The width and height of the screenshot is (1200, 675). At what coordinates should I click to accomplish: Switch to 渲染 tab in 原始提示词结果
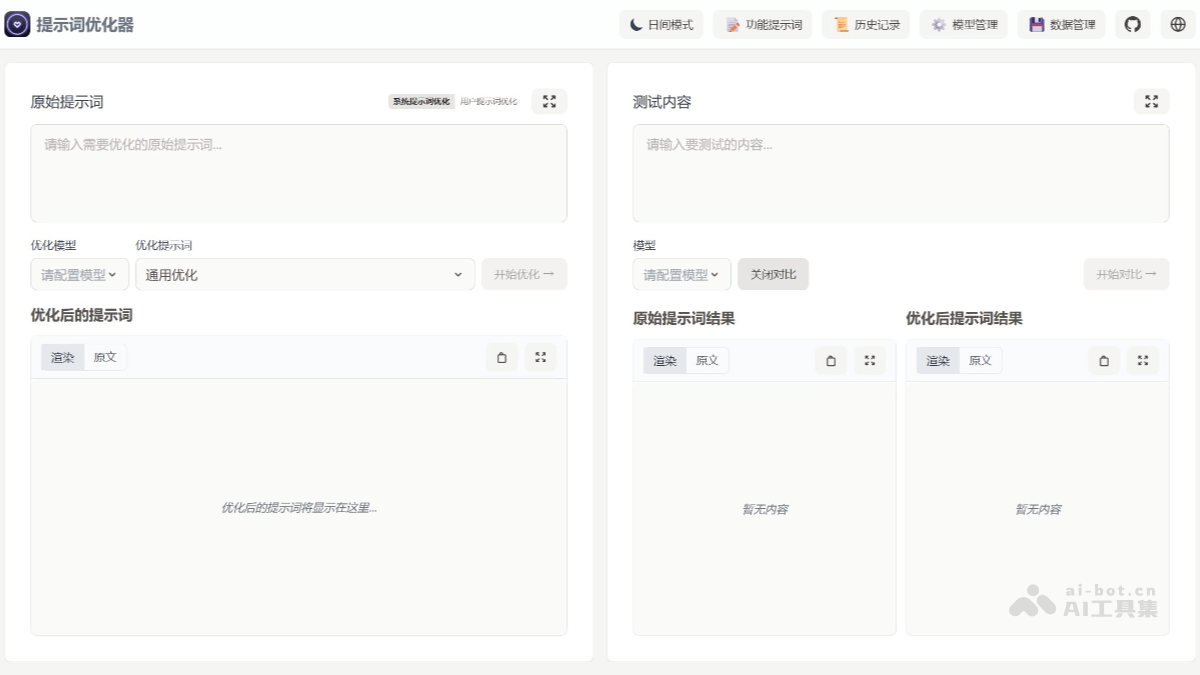tap(664, 360)
